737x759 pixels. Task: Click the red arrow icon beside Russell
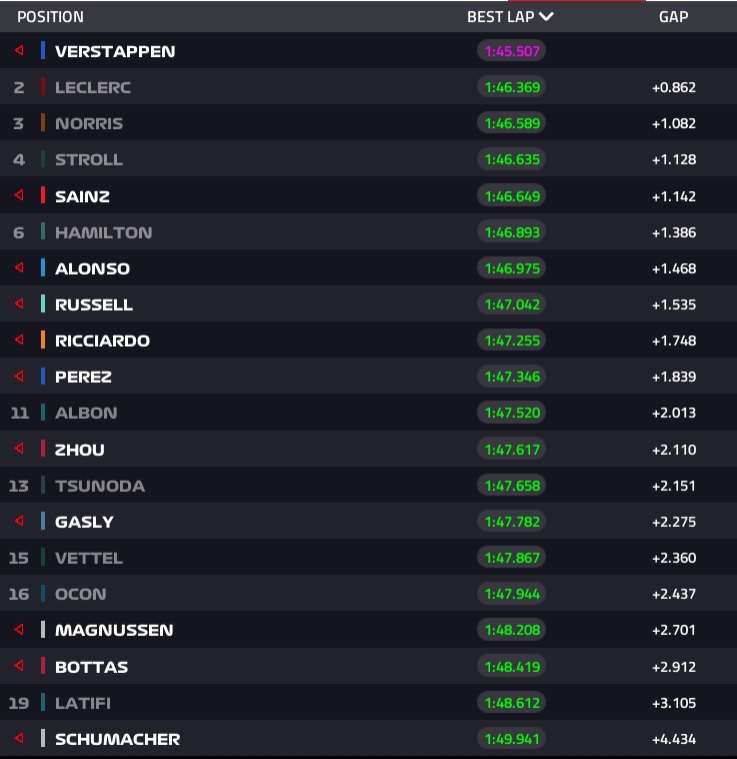19,304
